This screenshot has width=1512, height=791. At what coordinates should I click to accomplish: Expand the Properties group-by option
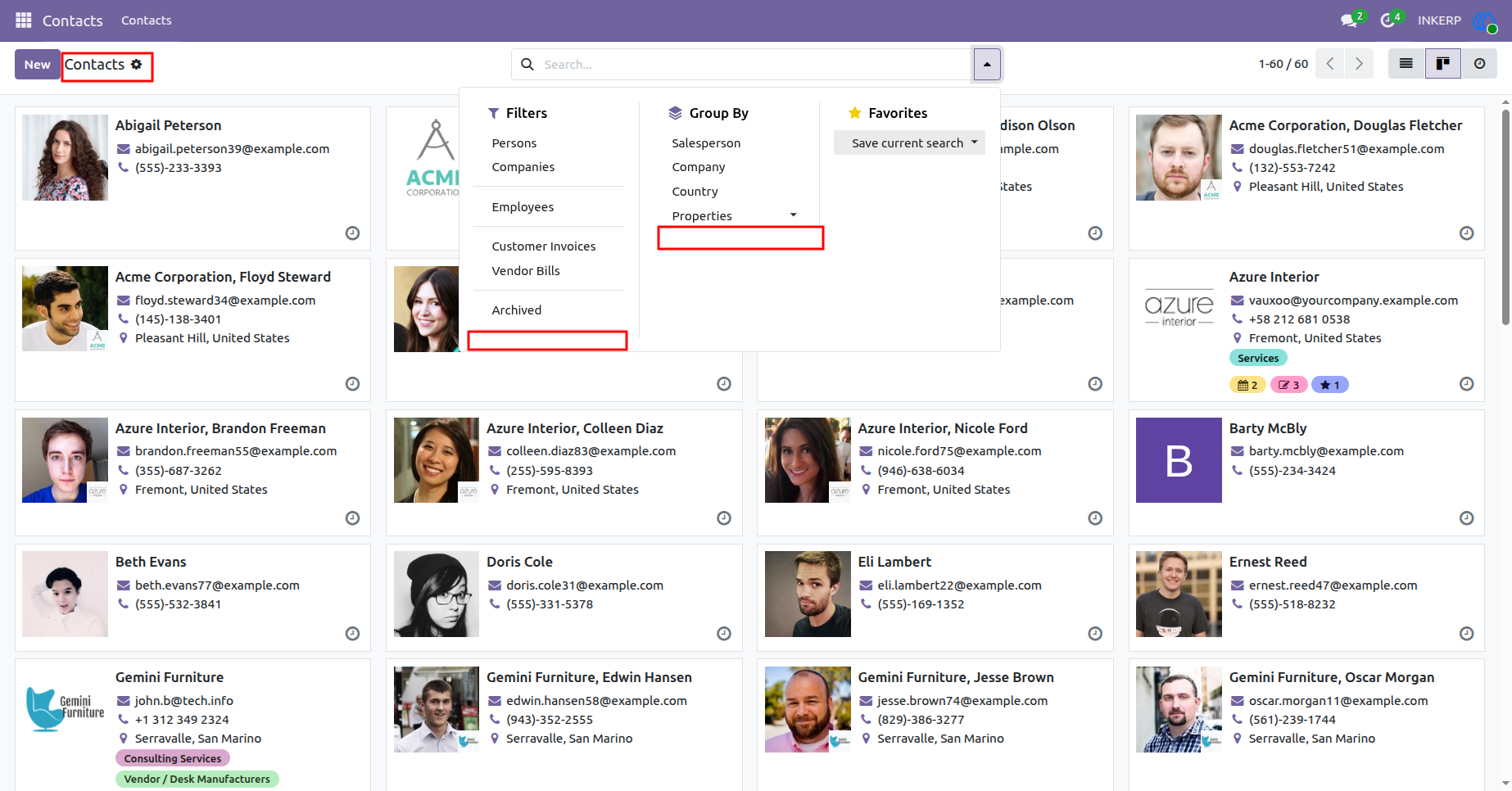tap(733, 216)
